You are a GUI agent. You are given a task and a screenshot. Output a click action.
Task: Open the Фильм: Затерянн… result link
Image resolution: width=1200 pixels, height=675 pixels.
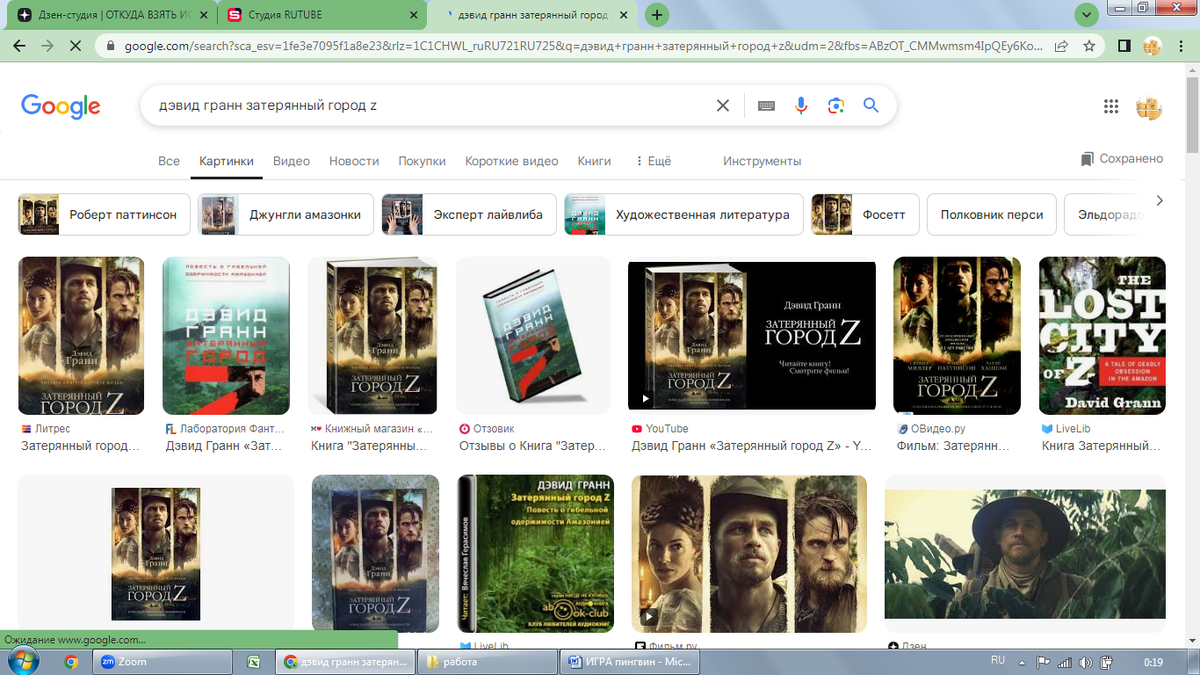955,446
